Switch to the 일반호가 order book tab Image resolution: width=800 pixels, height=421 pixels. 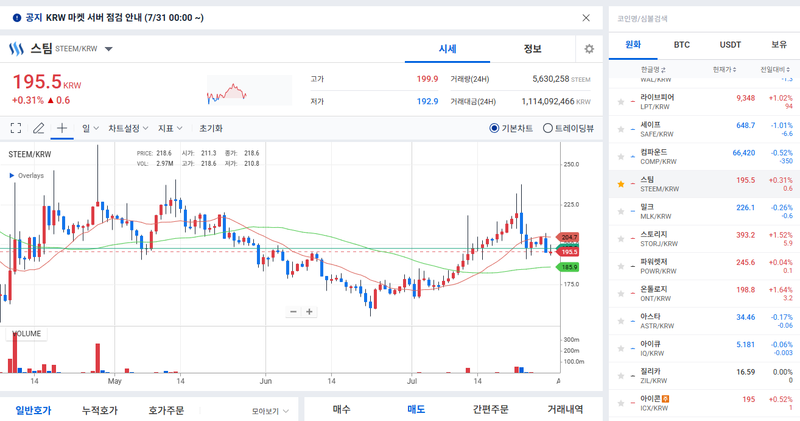(x=33, y=410)
